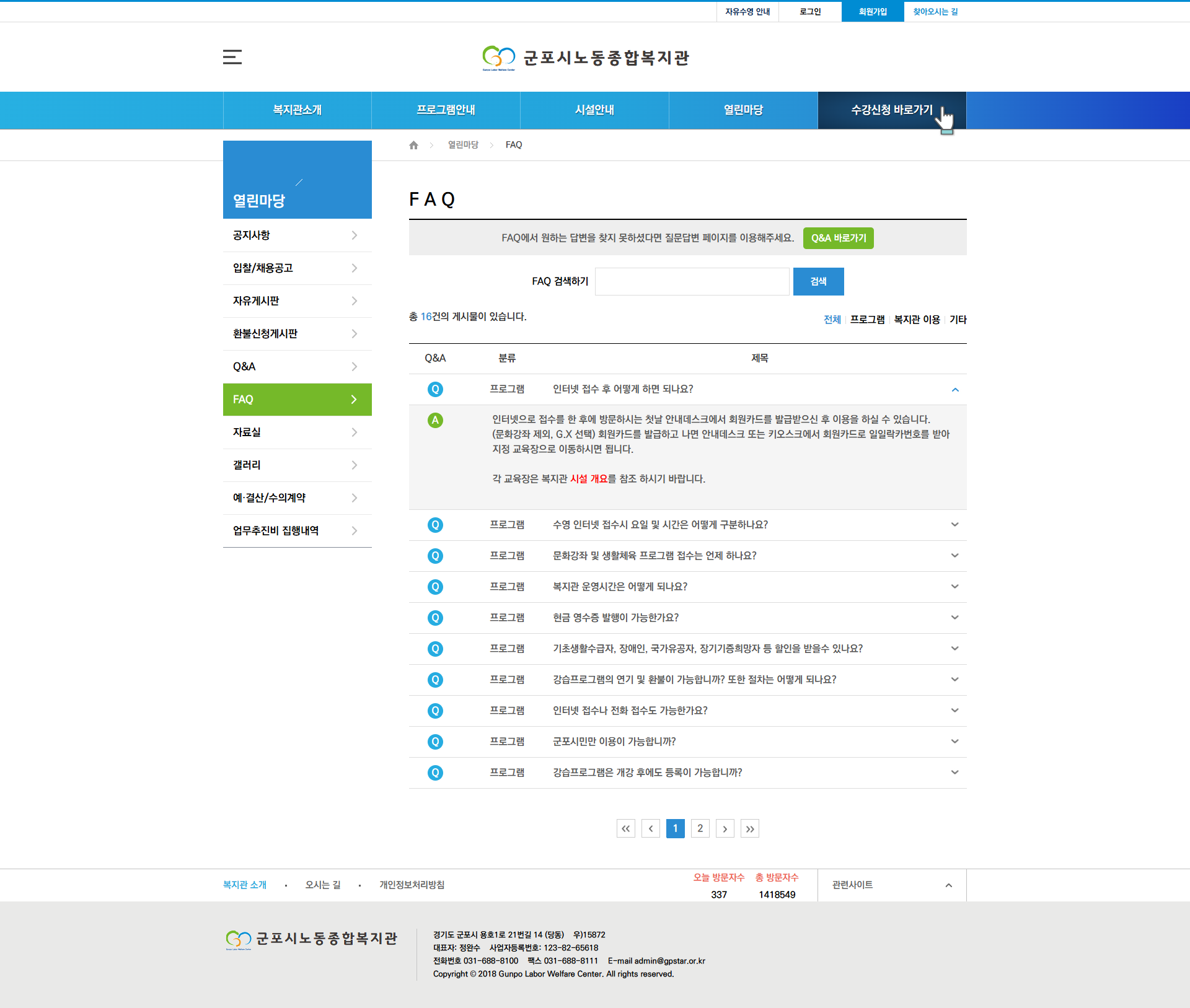Click the FAQ search input field
The height and width of the screenshot is (1008, 1190).
[692, 281]
